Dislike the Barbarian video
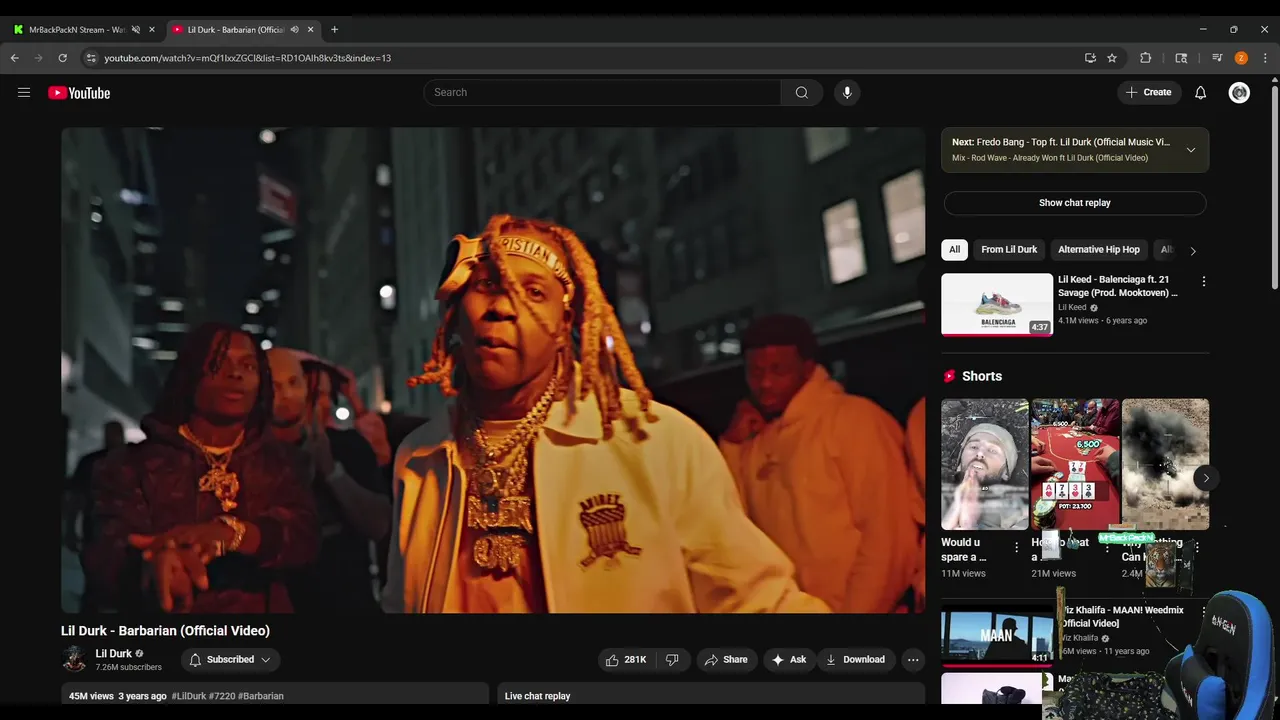The image size is (1280, 720). (672, 659)
